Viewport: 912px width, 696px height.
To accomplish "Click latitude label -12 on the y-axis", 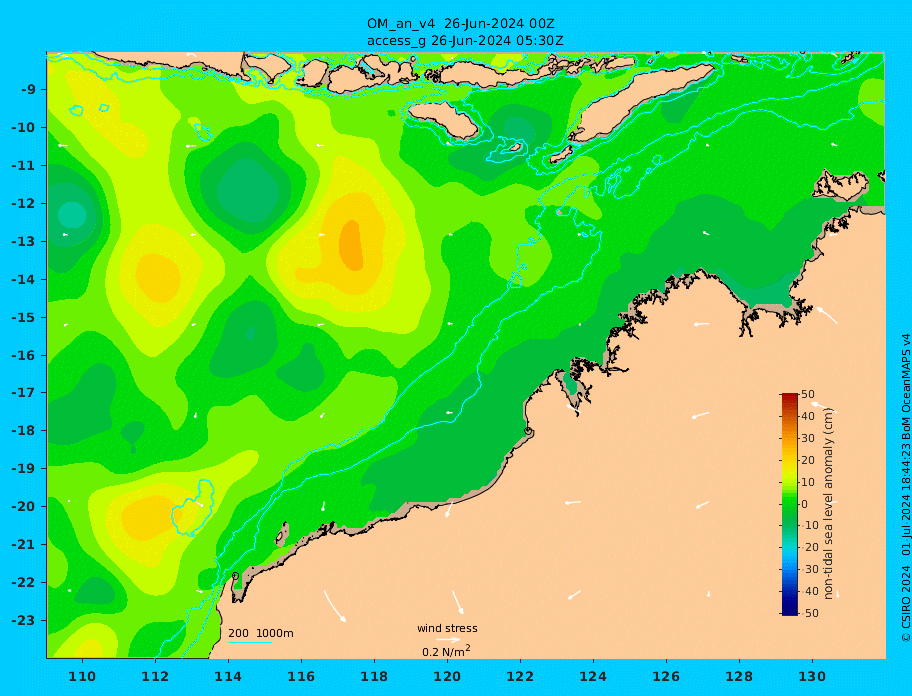I will pyautogui.click(x=24, y=204).
